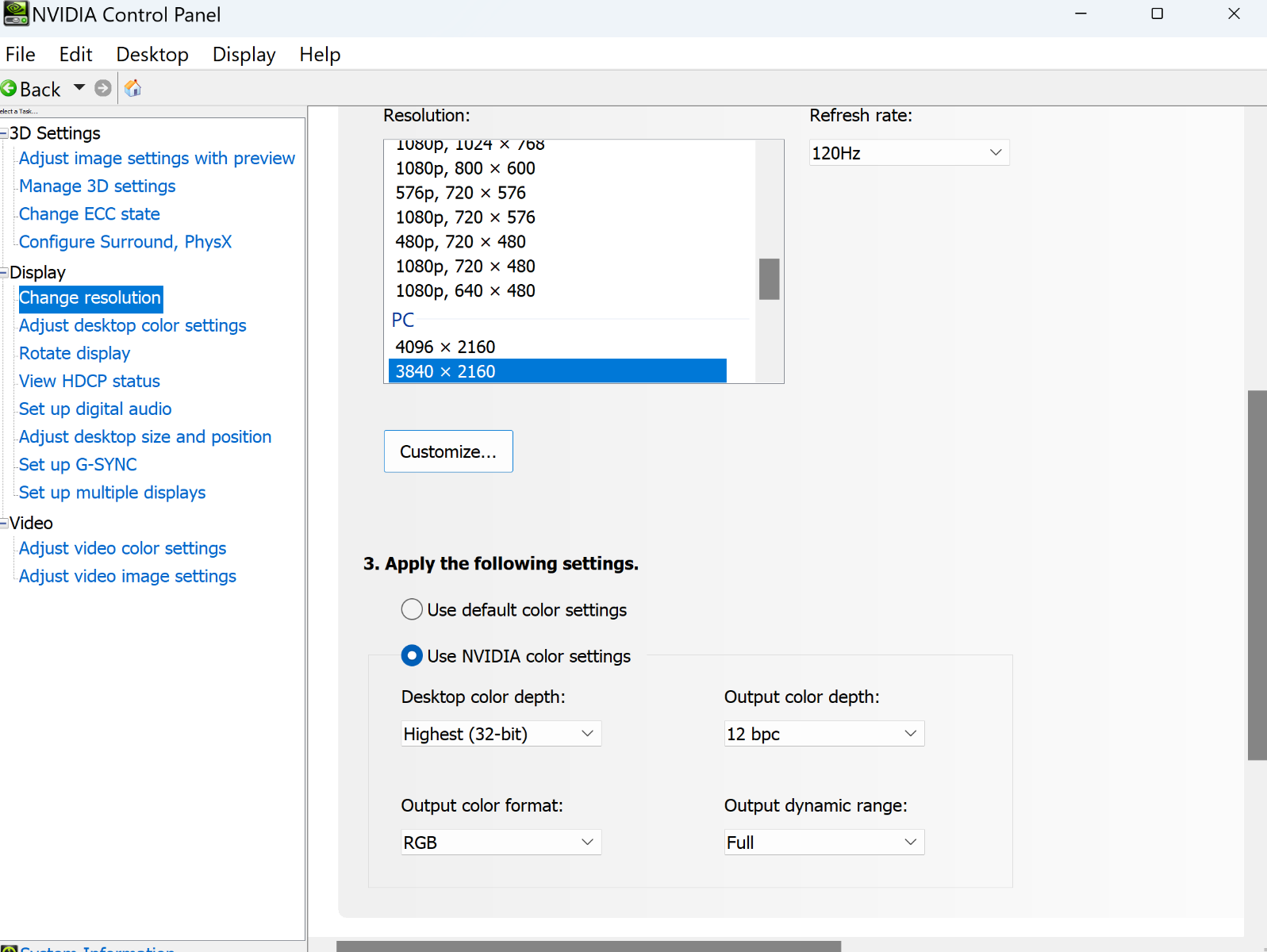The height and width of the screenshot is (952, 1267).
Task: Open View HDCP status page
Action: point(90,382)
